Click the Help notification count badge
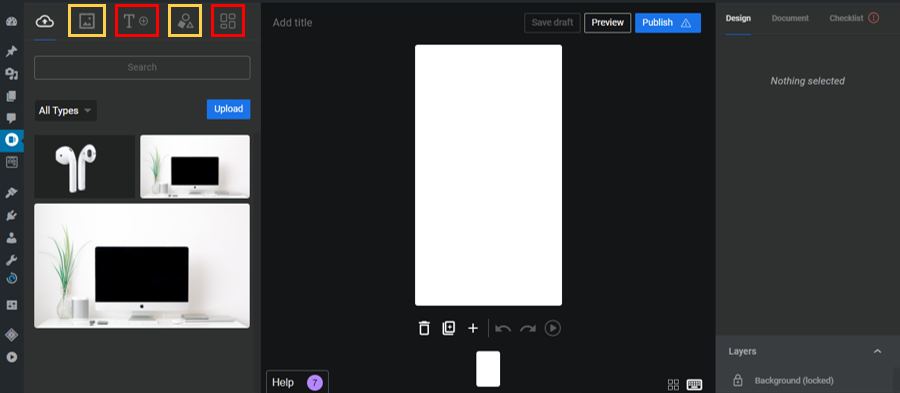Image resolution: width=900 pixels, height=393 pixels. click(314, 383)
